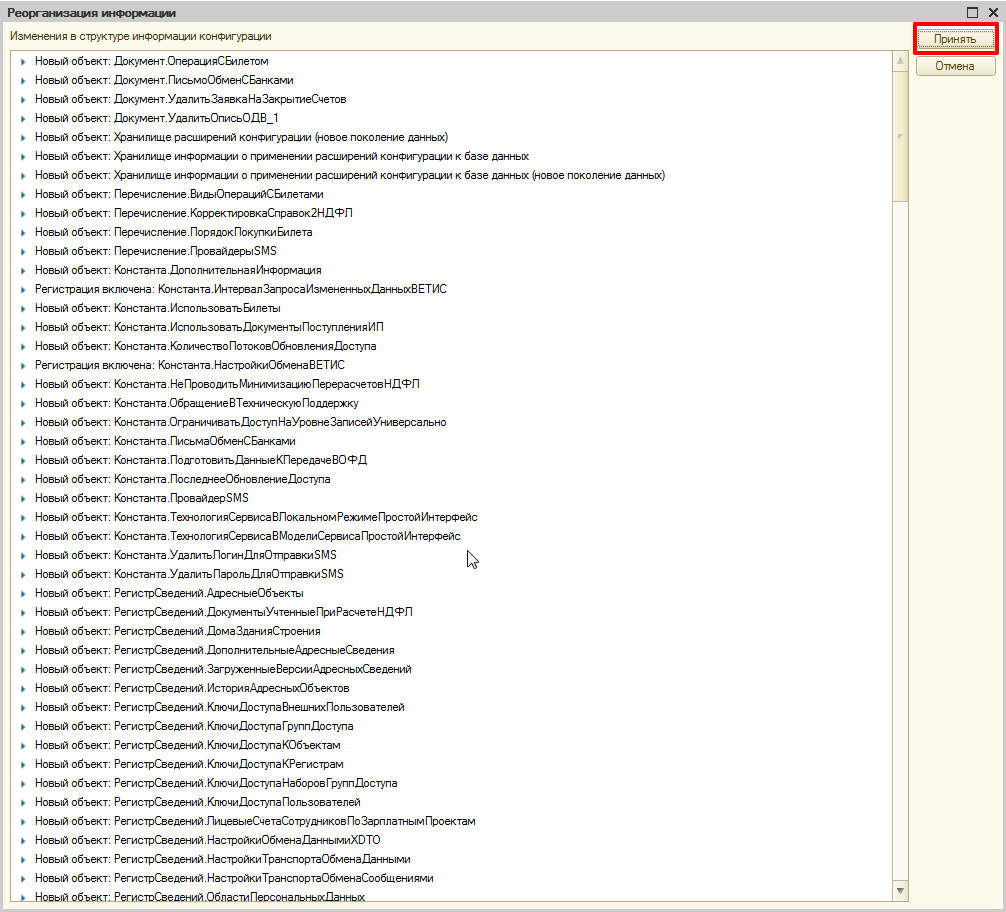Expand the РегистрСведений.АдресныеОбъекты node arrow
Viewport: 1006px width, 912px height.
[x=23, y=594]
